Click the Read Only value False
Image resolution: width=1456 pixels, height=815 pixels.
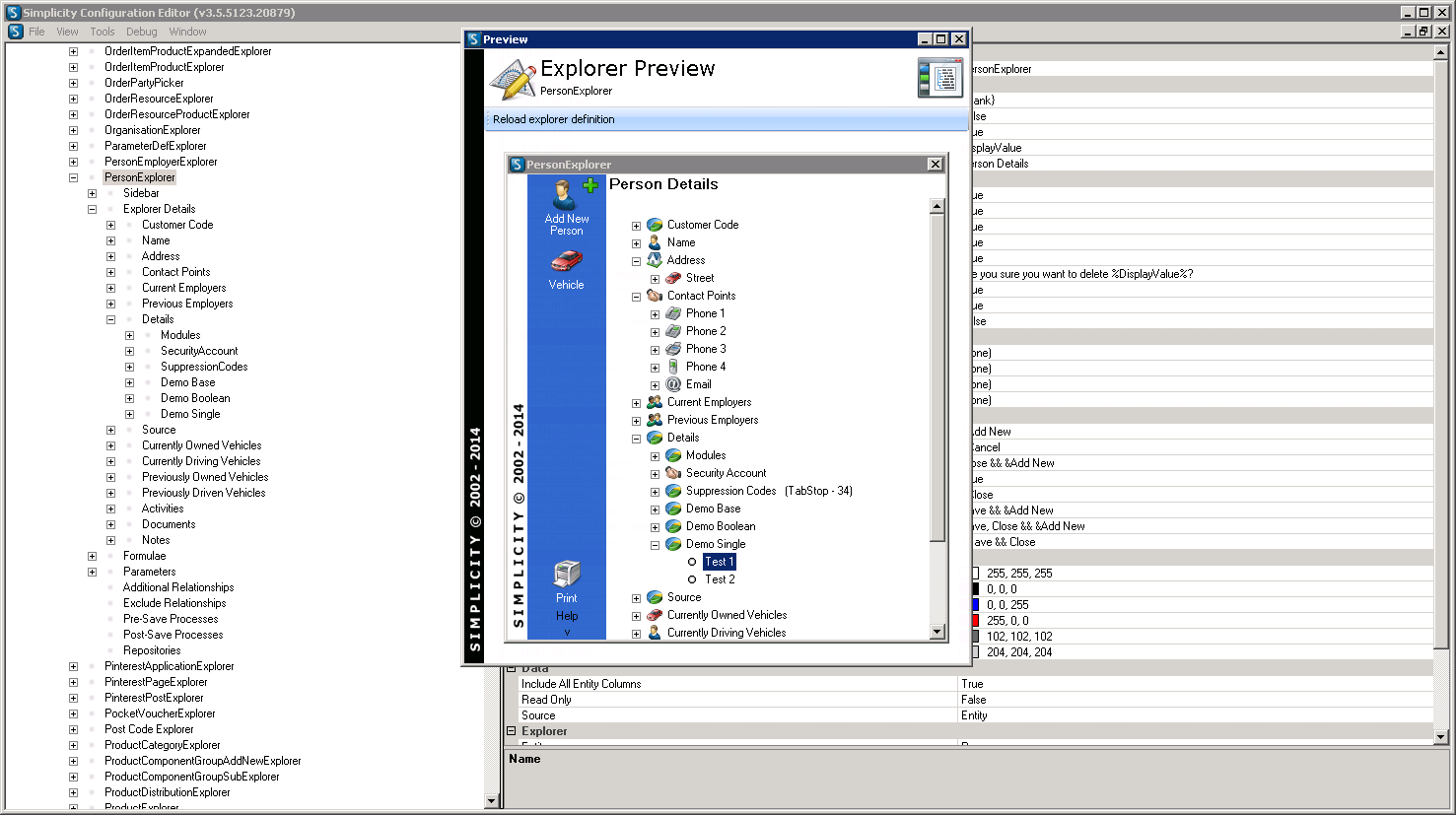point(1196,700)
